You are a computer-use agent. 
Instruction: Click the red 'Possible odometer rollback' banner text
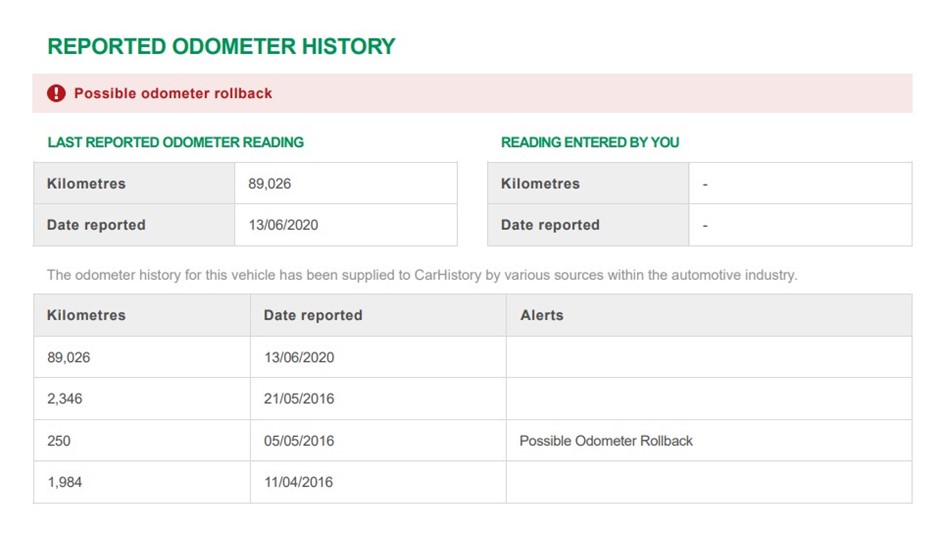tap(173, 93)
